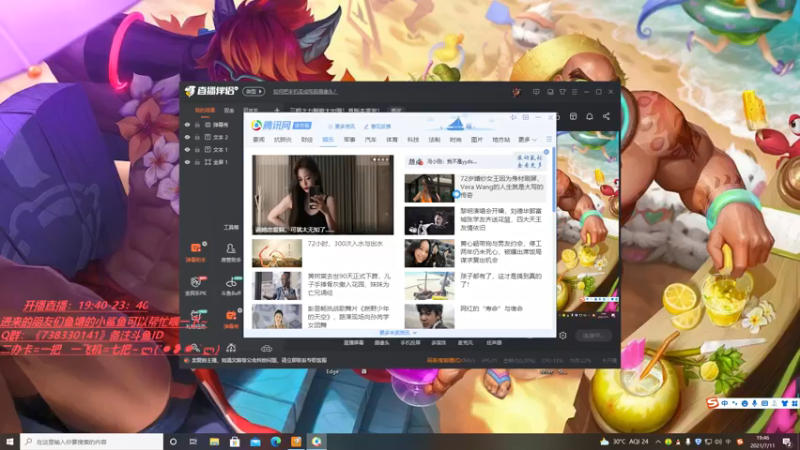Open the hamburger menu in title bar
The height and width of the screenshot is (450, 800).
(574, 92)
